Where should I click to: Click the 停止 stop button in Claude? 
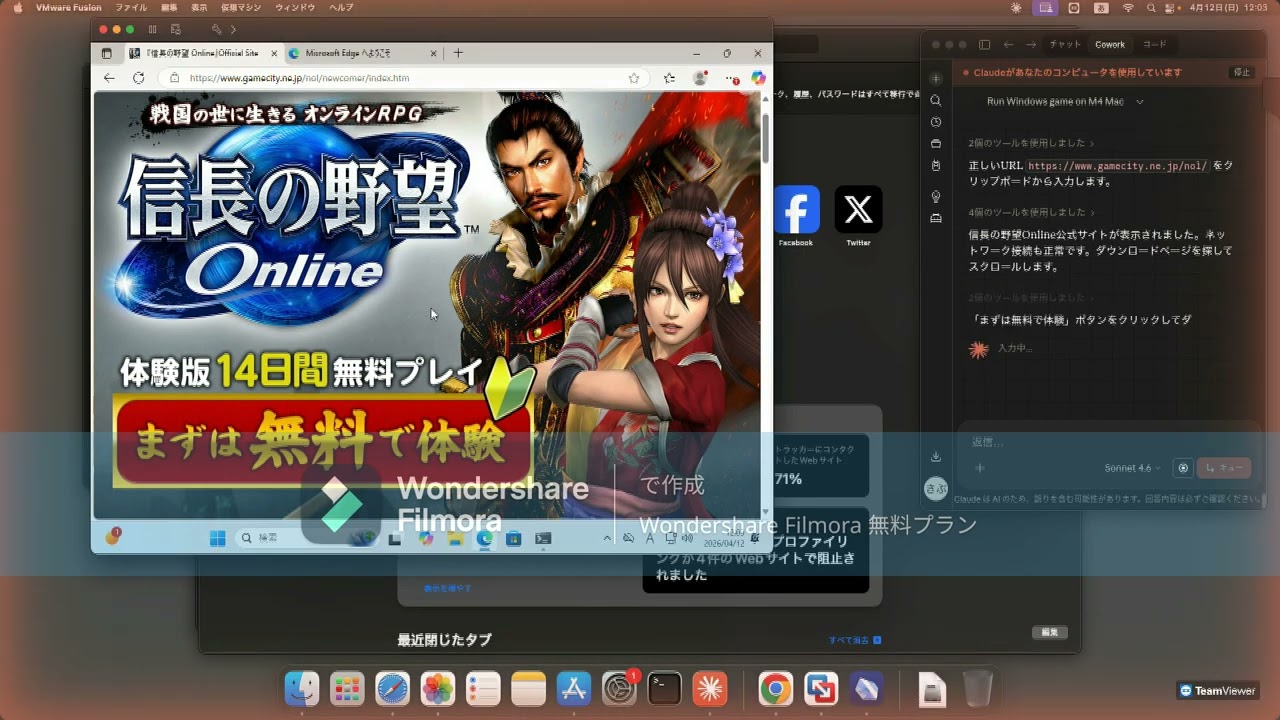point(1242,72)
